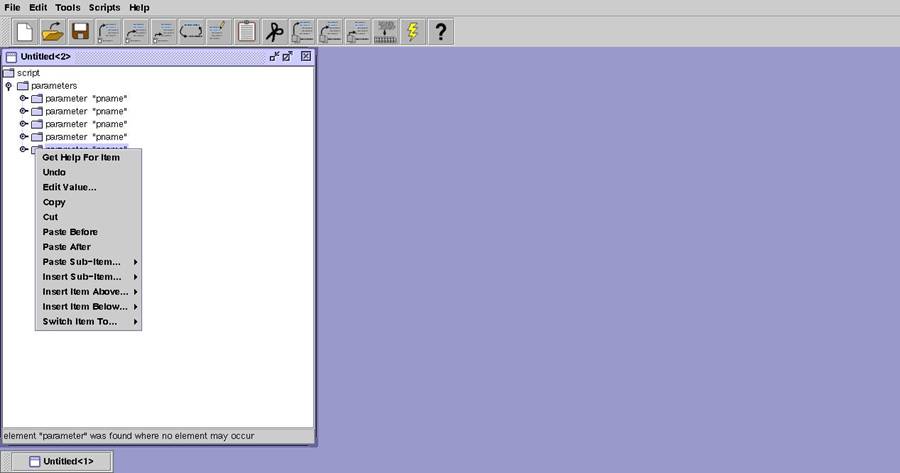
Task: Open the Help menu
Action: click(x=139, y=7)
